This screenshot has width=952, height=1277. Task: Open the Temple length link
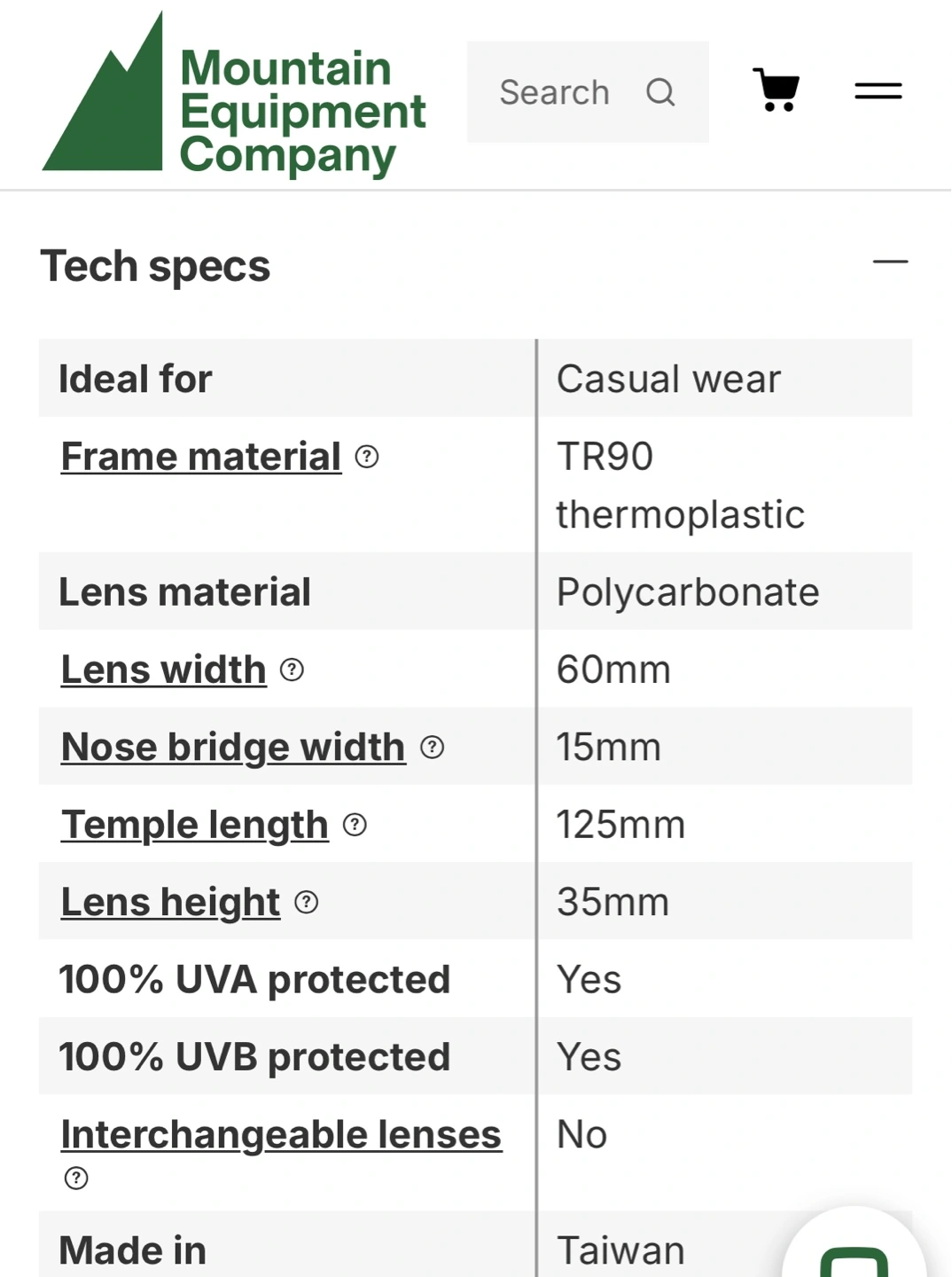(195, 826)
